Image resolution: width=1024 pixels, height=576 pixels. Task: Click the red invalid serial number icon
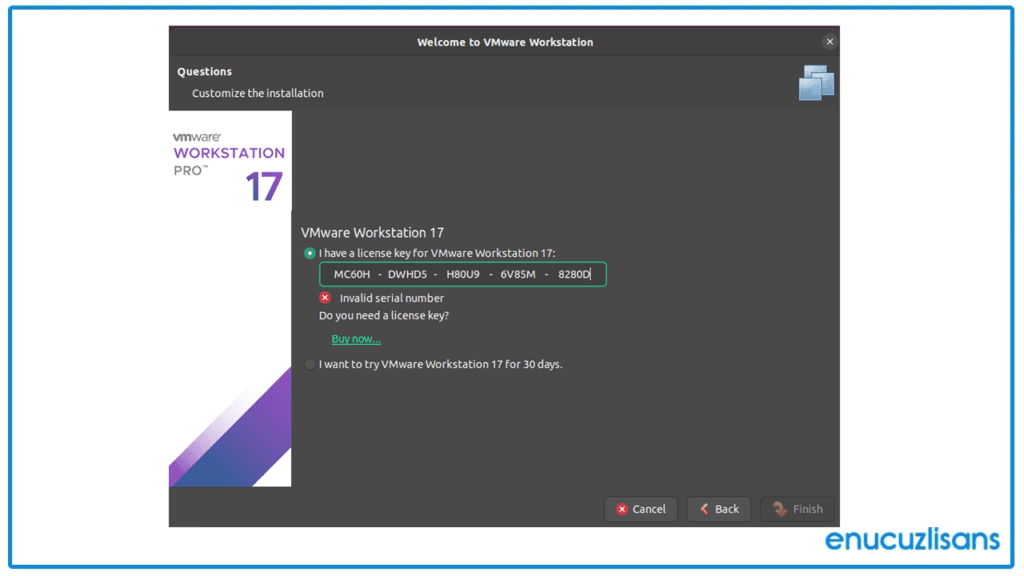coord(325,297)
